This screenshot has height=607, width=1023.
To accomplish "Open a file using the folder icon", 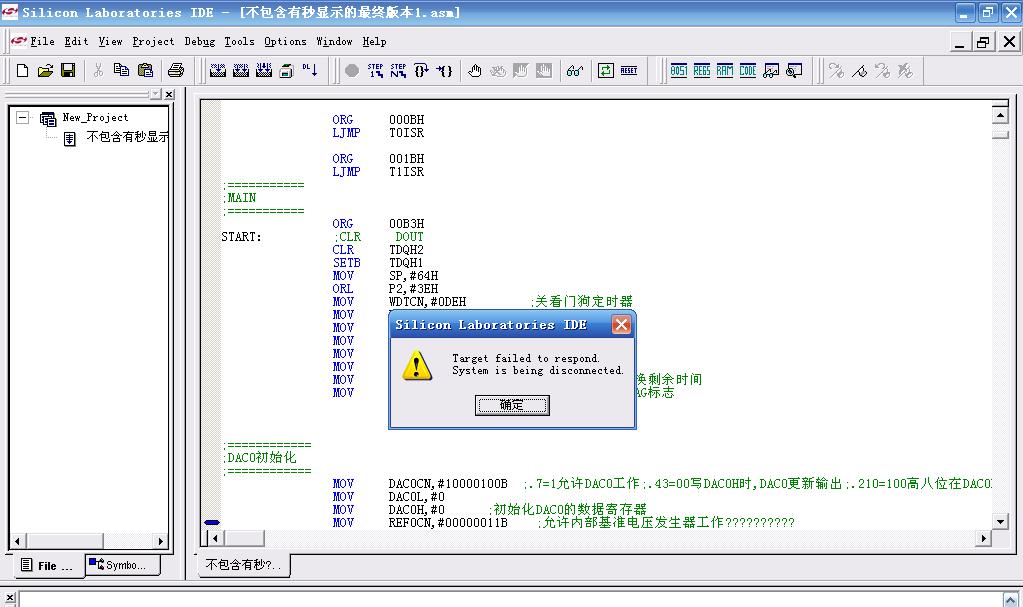I will click(x=45, y=70).
